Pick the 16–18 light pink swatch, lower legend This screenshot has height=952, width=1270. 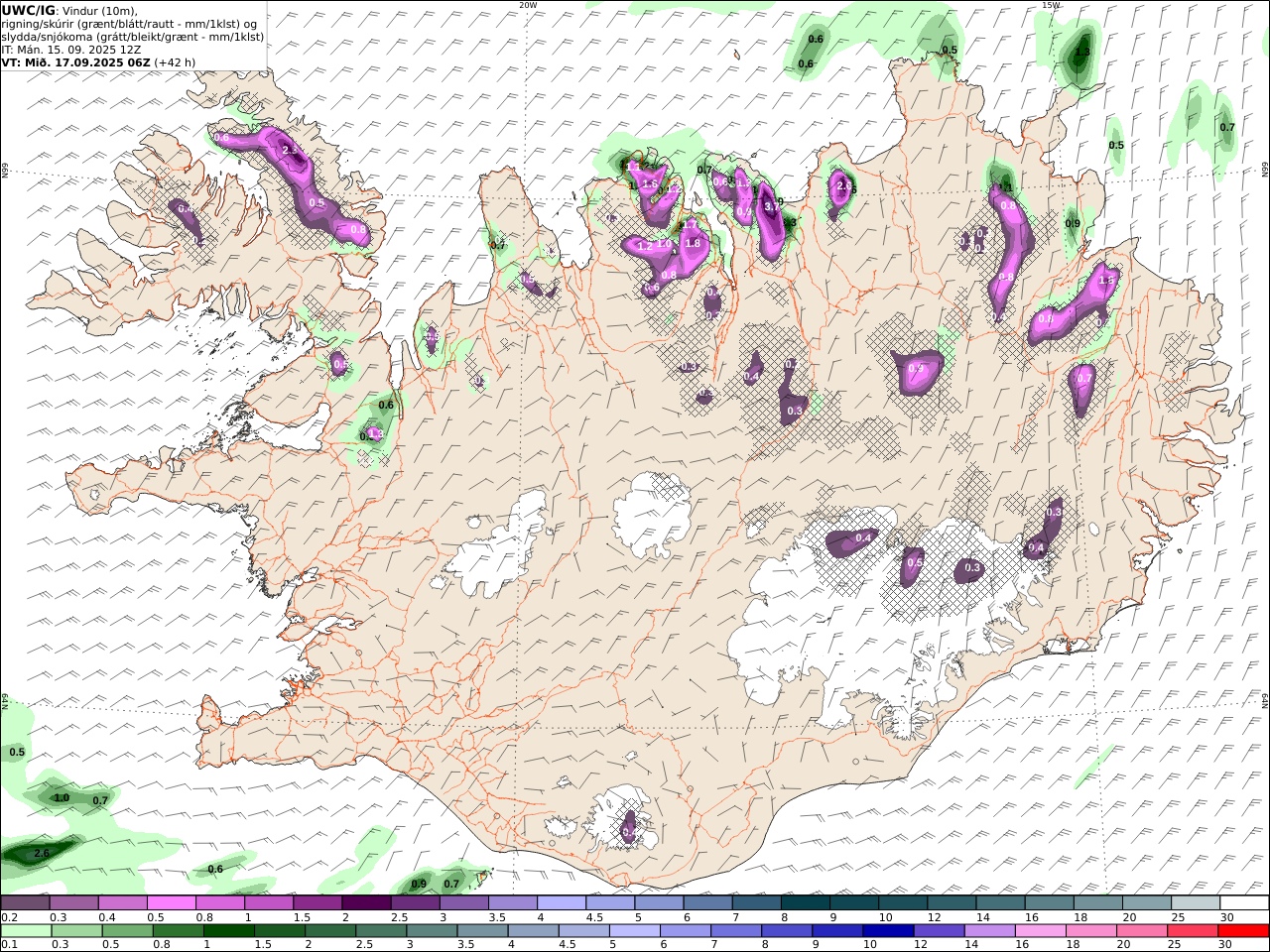[x=1041, y=931]
